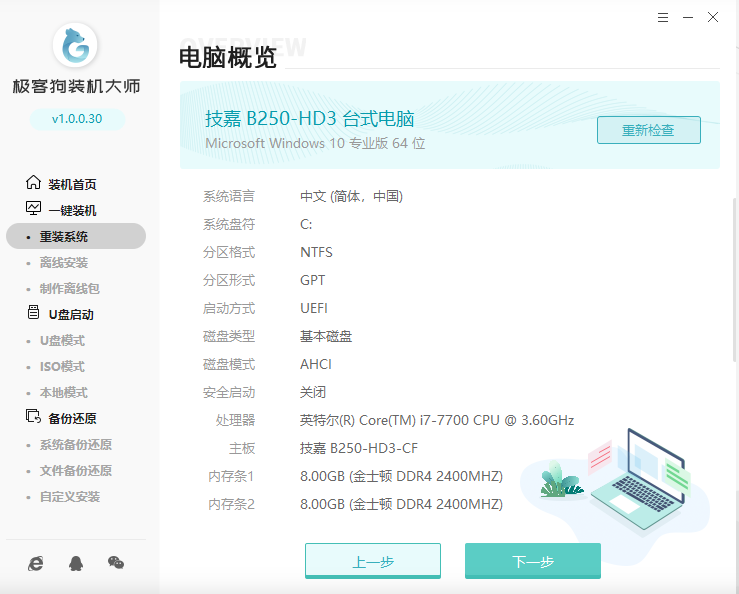The height and width of the screenshot is (594, 739).
Task: Click the processor value i7-7700 CPU
Action: [x=437, y=420]
